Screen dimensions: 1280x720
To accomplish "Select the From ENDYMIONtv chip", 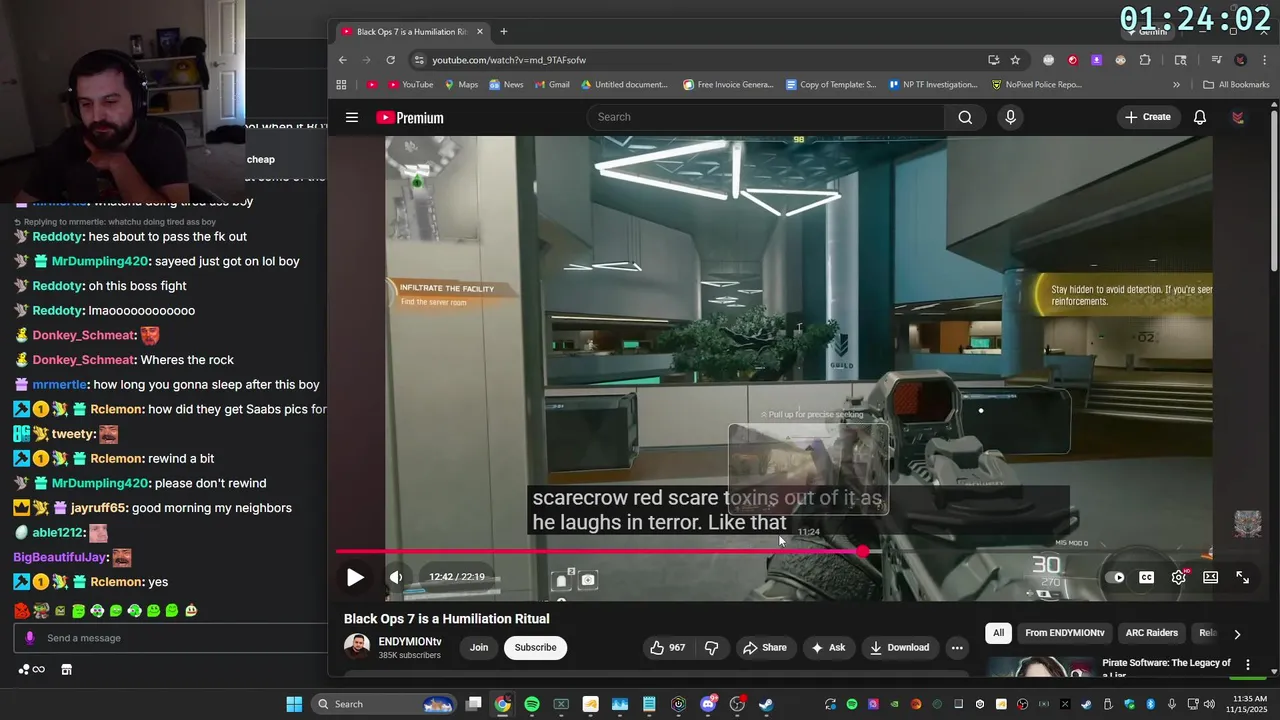I will tap(1065, 632).
